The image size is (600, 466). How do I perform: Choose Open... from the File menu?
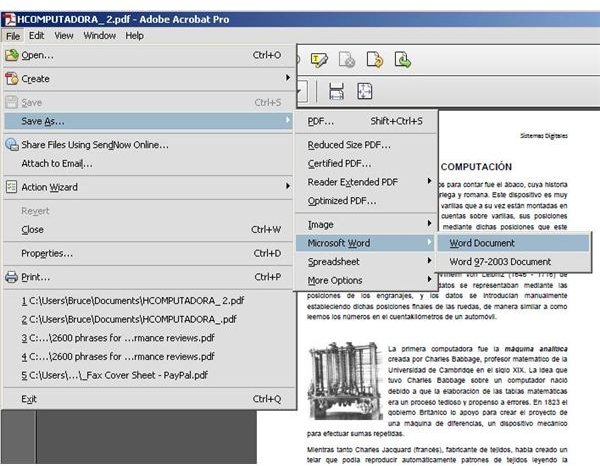coord(148,55)
